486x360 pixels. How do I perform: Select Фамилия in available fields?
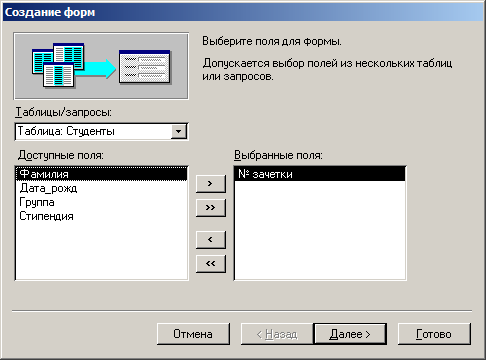pyautogui.click(x=101, y=174)
